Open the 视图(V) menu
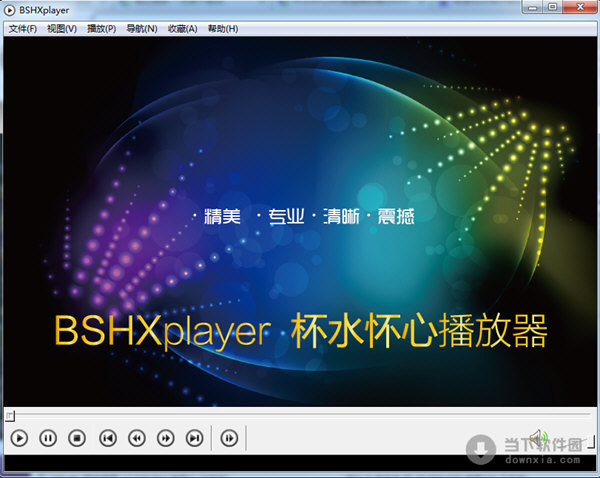This screenshot has width=600, height=478. coord(62,29)
